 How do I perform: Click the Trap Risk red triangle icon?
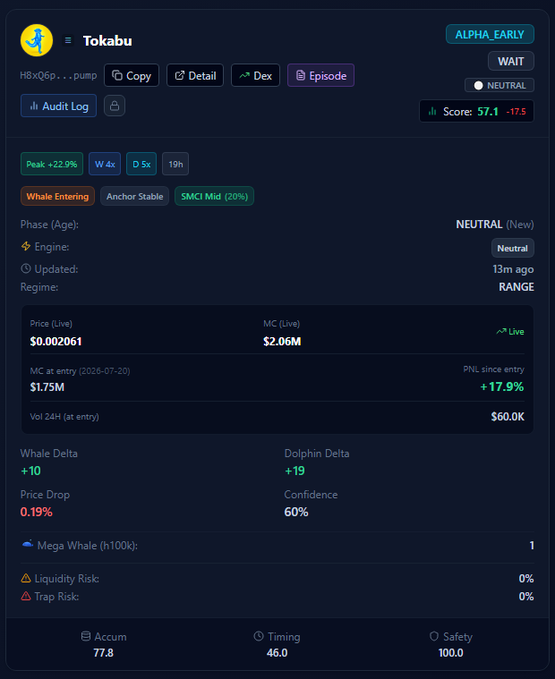[26, 596]
